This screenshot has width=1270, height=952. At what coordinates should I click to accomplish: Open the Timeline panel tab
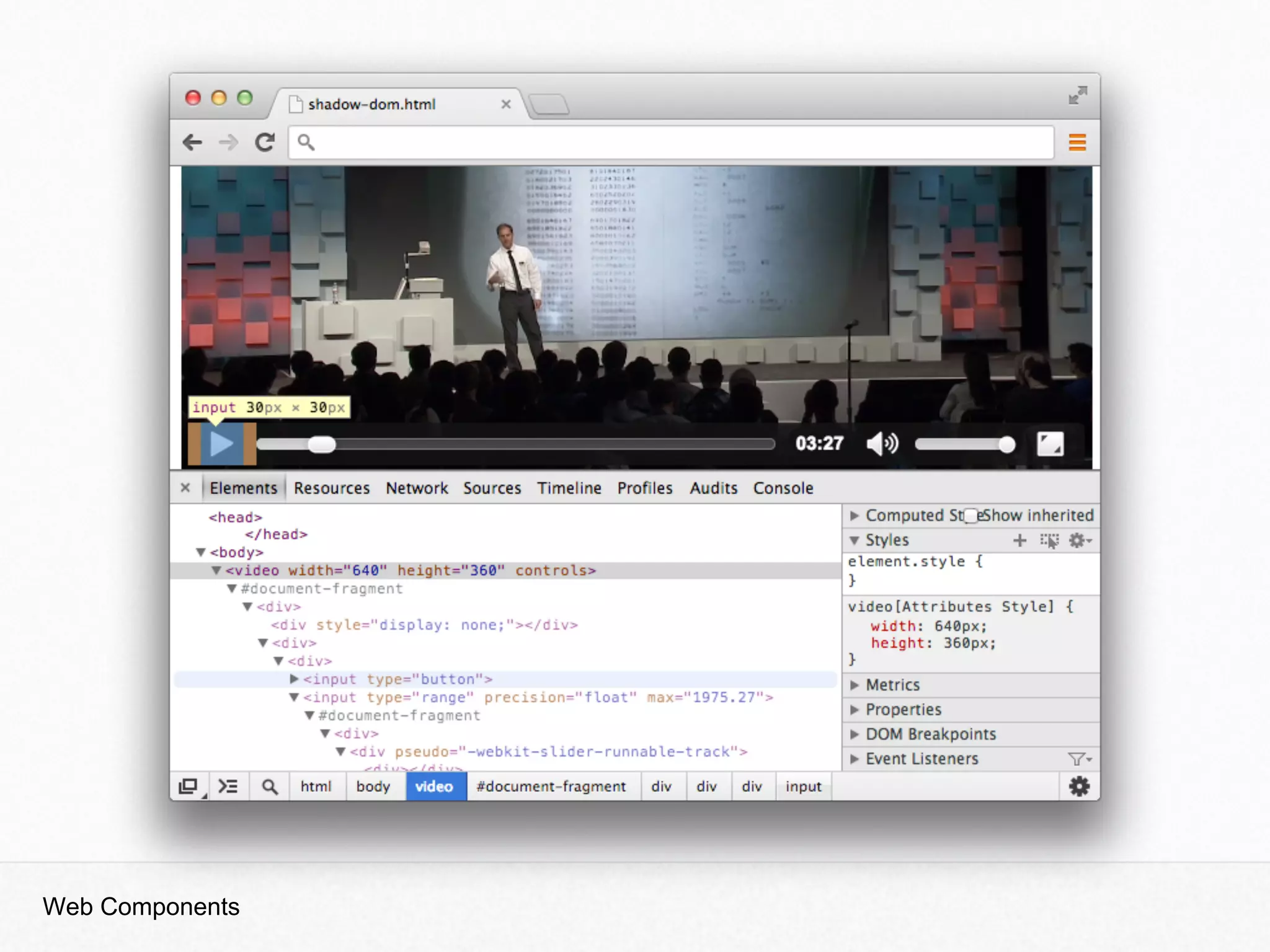[569, 488]
